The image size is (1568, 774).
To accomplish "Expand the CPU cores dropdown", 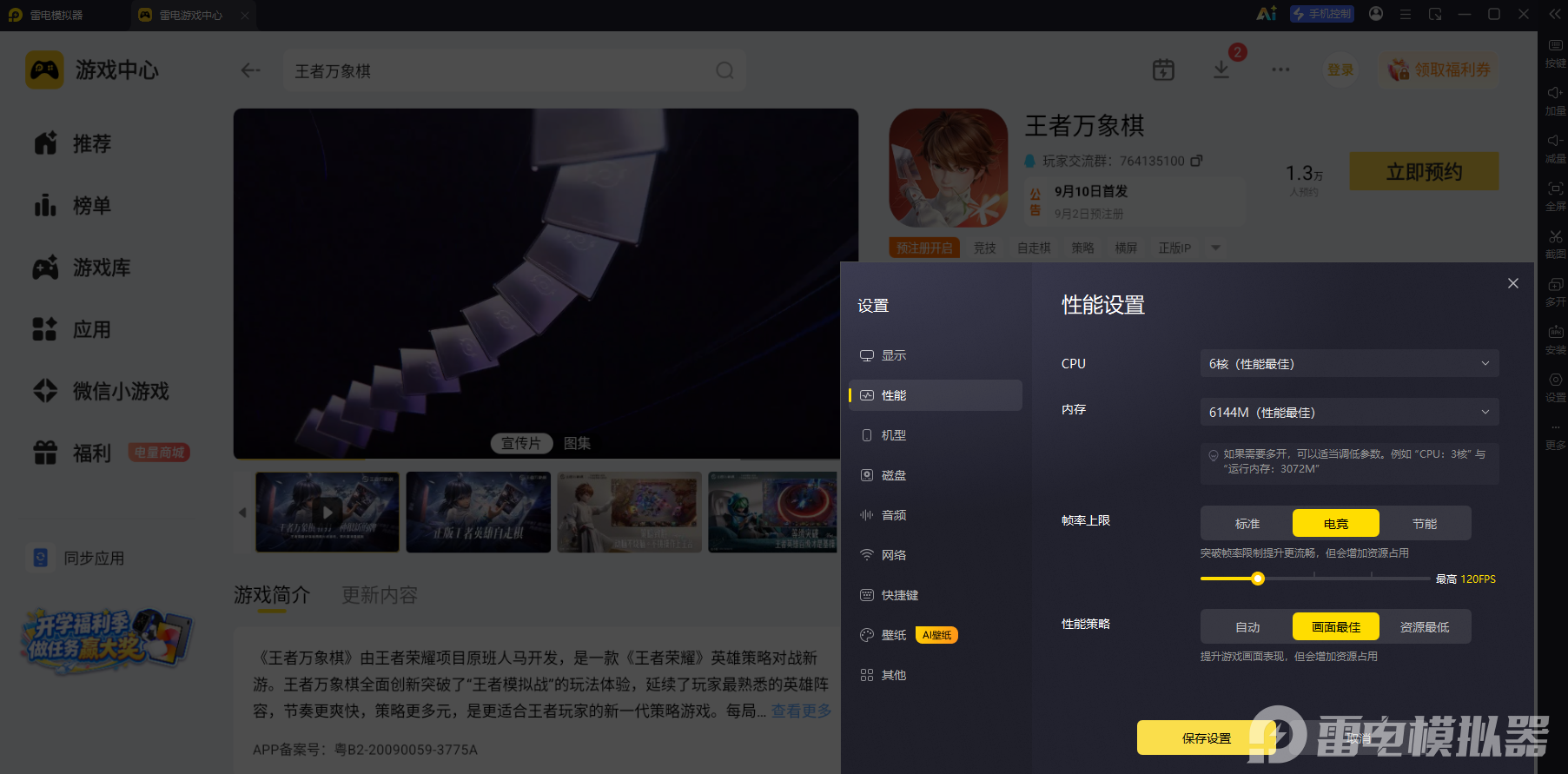I will coord(1349,364).
